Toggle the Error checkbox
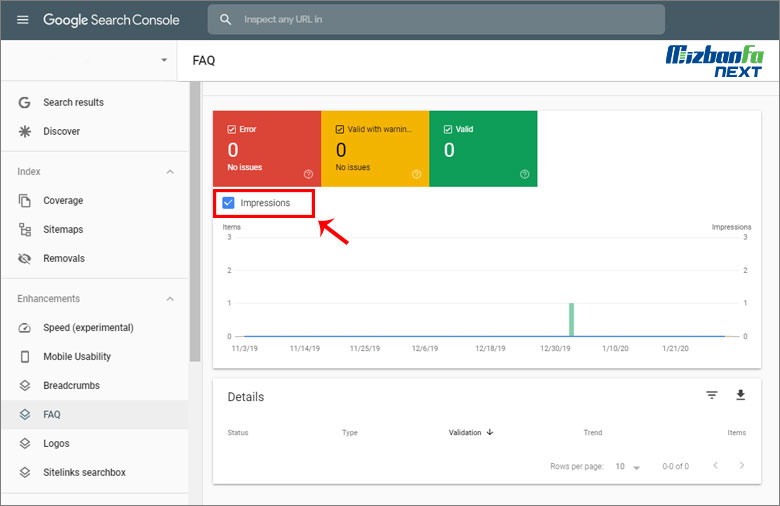 231,129
